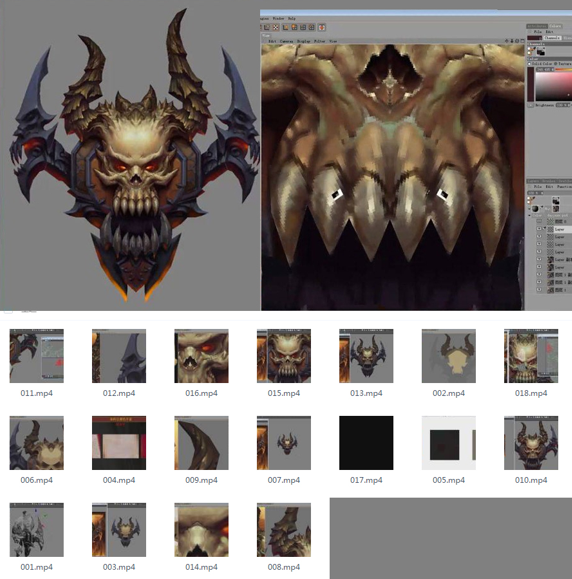The image size is (572, 579).
Task: Open the Layers panel File menu
Action: (538, 186)
